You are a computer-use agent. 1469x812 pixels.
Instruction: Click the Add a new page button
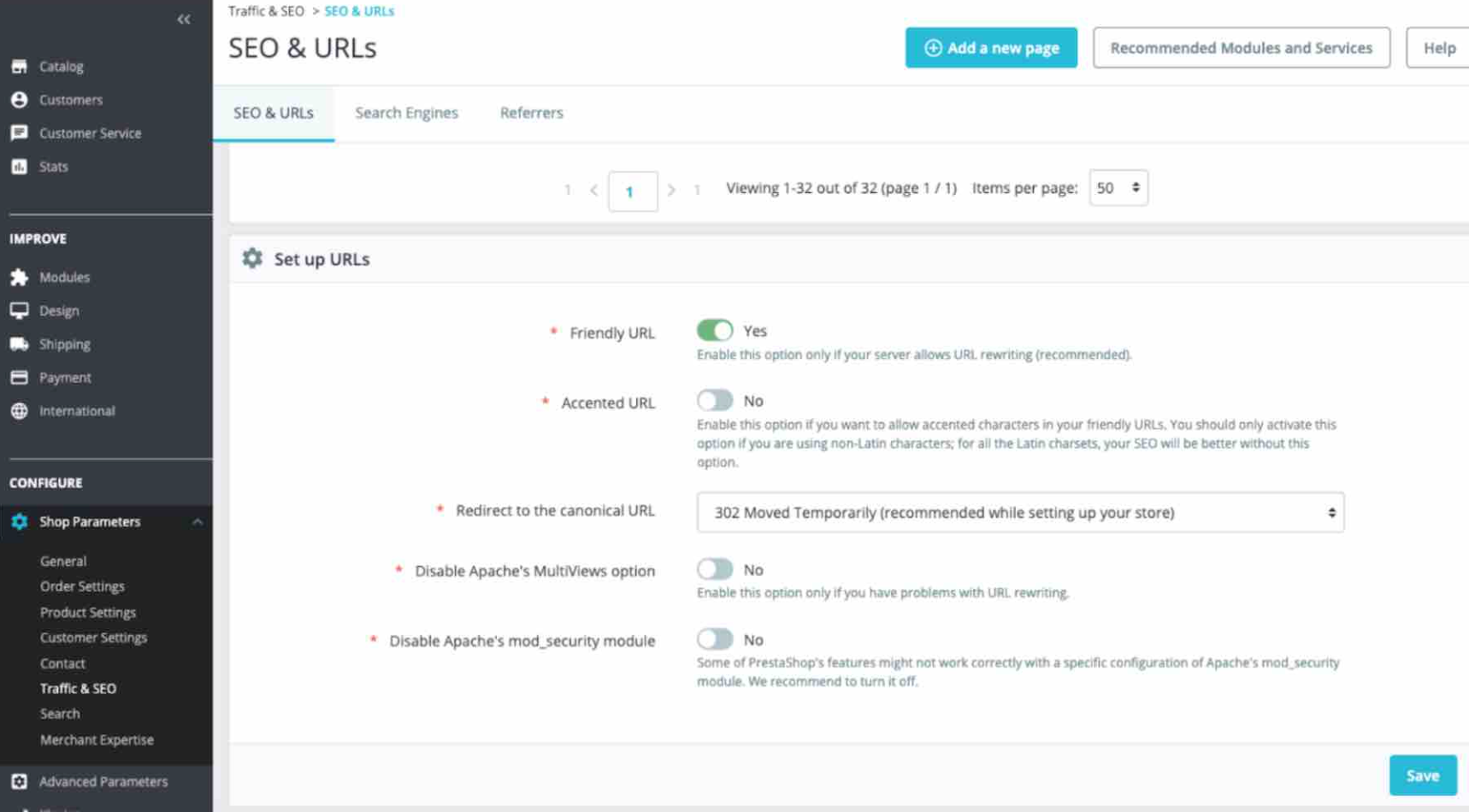(x=991, y=48)
